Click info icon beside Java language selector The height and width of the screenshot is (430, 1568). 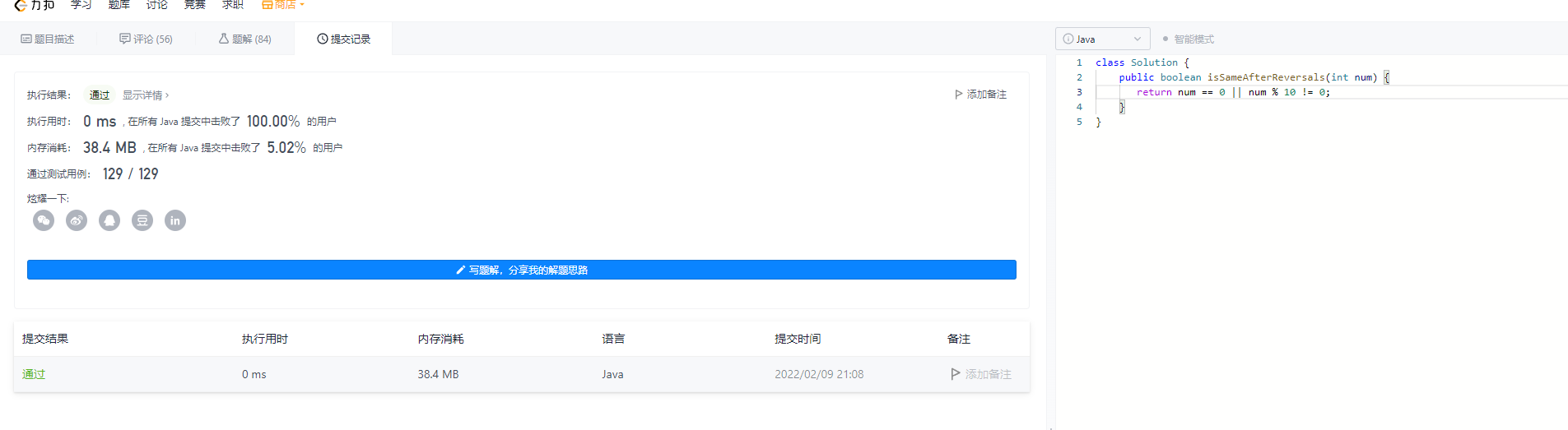coord(1068,39)
